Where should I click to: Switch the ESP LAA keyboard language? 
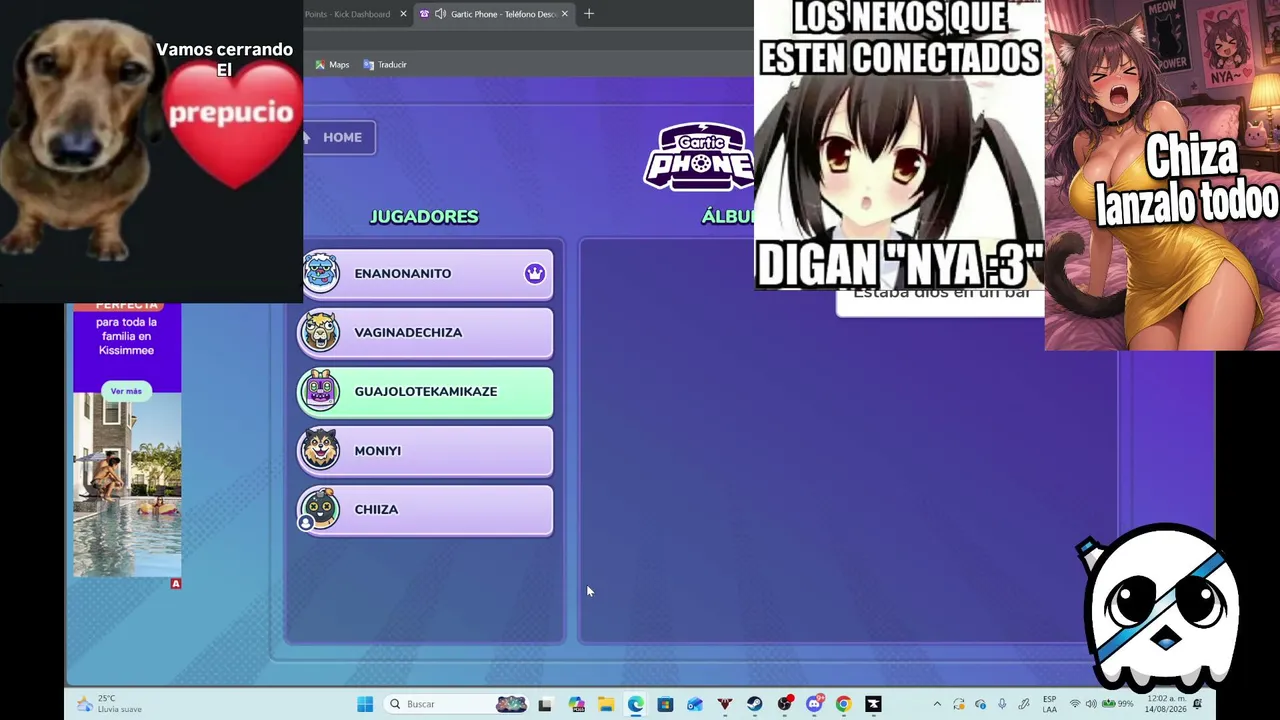point(1049,704)
